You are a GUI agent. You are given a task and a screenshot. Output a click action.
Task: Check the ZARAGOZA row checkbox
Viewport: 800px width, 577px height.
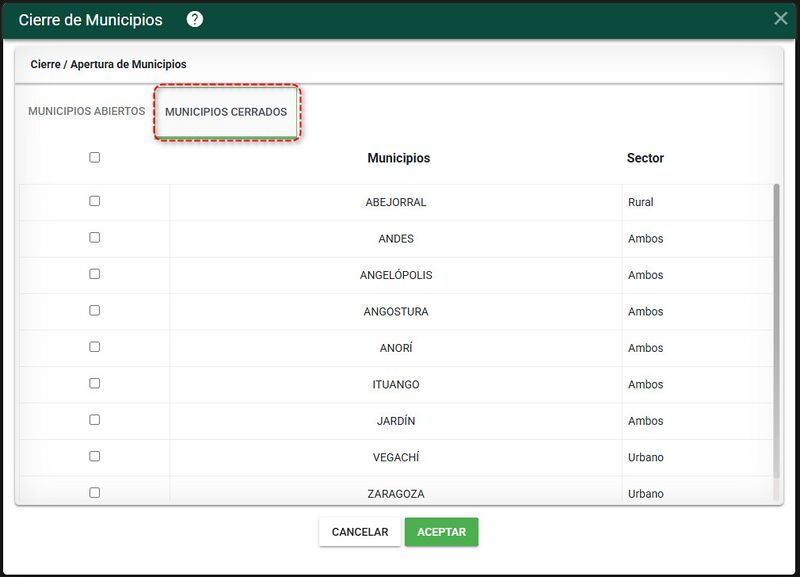[94, 493]
